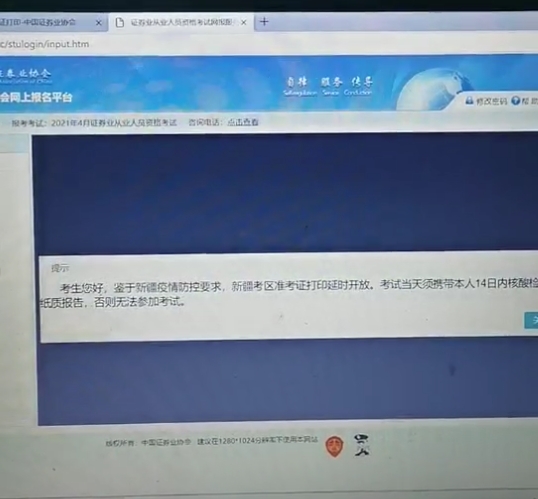Image resolution: width=538 pixels, height=499 pixels.
Task: Open a new tab with the plus button
Action: click(264, 22)
